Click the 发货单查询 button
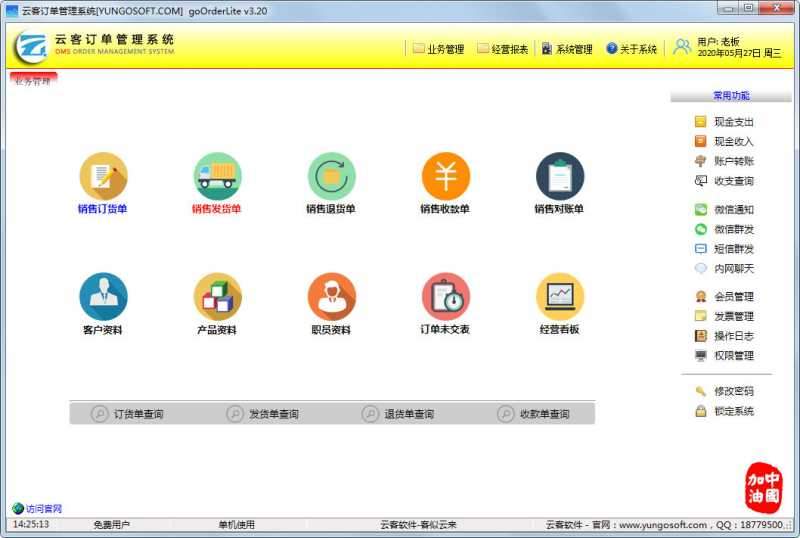800x538 pixels. coord(263,413)
